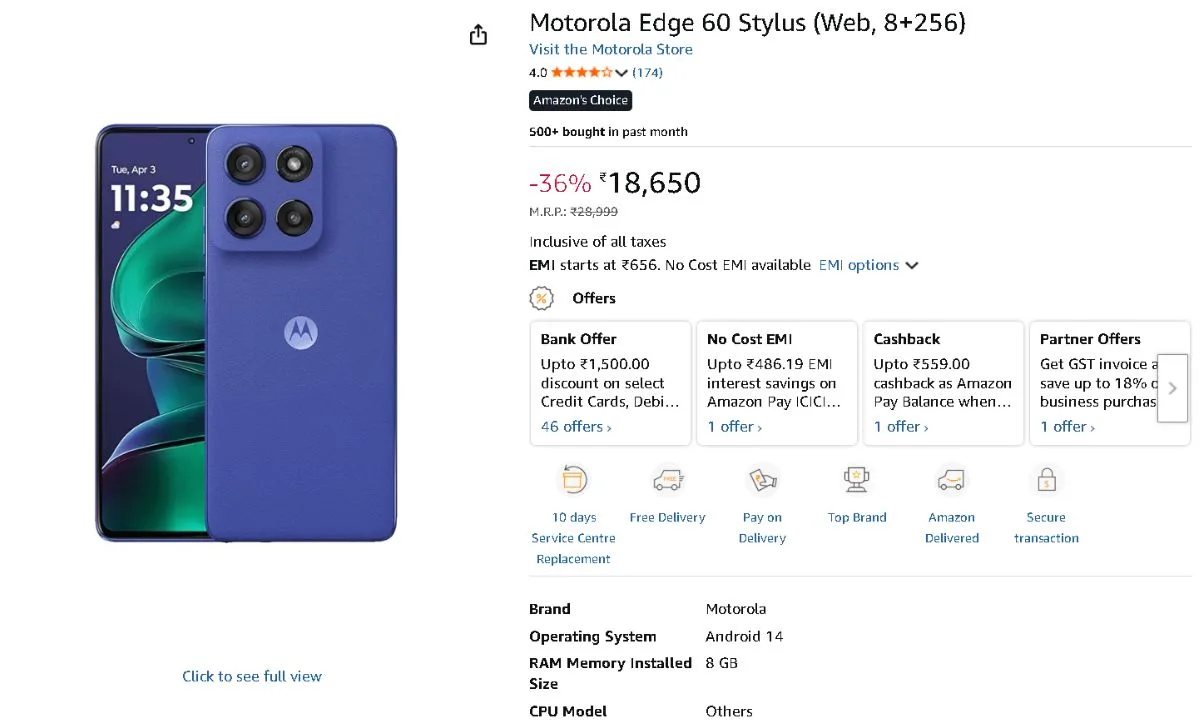The height and width of the screenshot is (720, 1200).
Task: Click the Top Brand trophy icon
Action: [x=856, y=480]
